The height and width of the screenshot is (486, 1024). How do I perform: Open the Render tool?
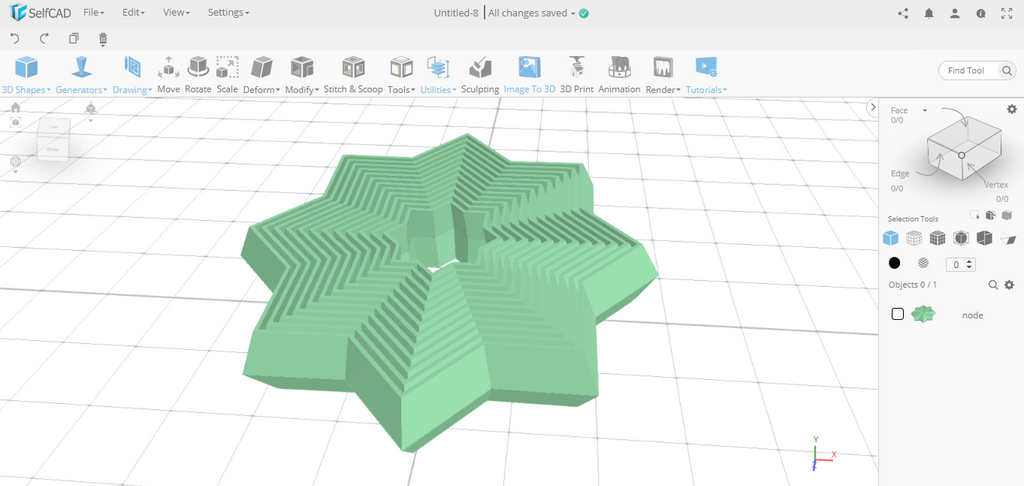[664, 75]
